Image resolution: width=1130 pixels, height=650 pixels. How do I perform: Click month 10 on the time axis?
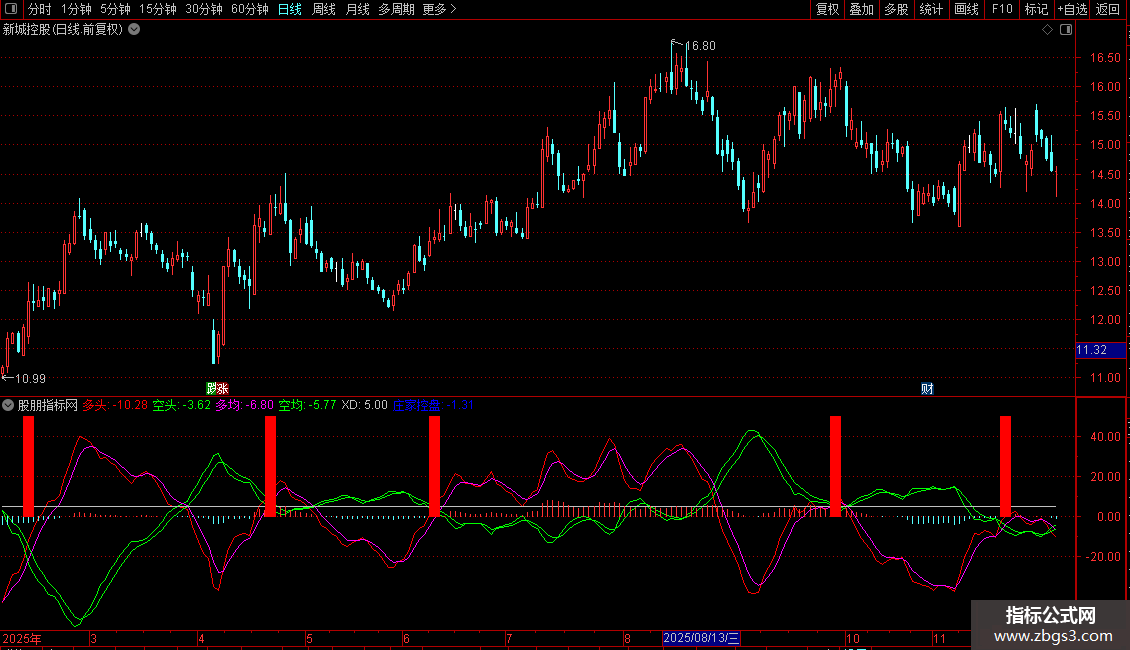pos(853,638)
